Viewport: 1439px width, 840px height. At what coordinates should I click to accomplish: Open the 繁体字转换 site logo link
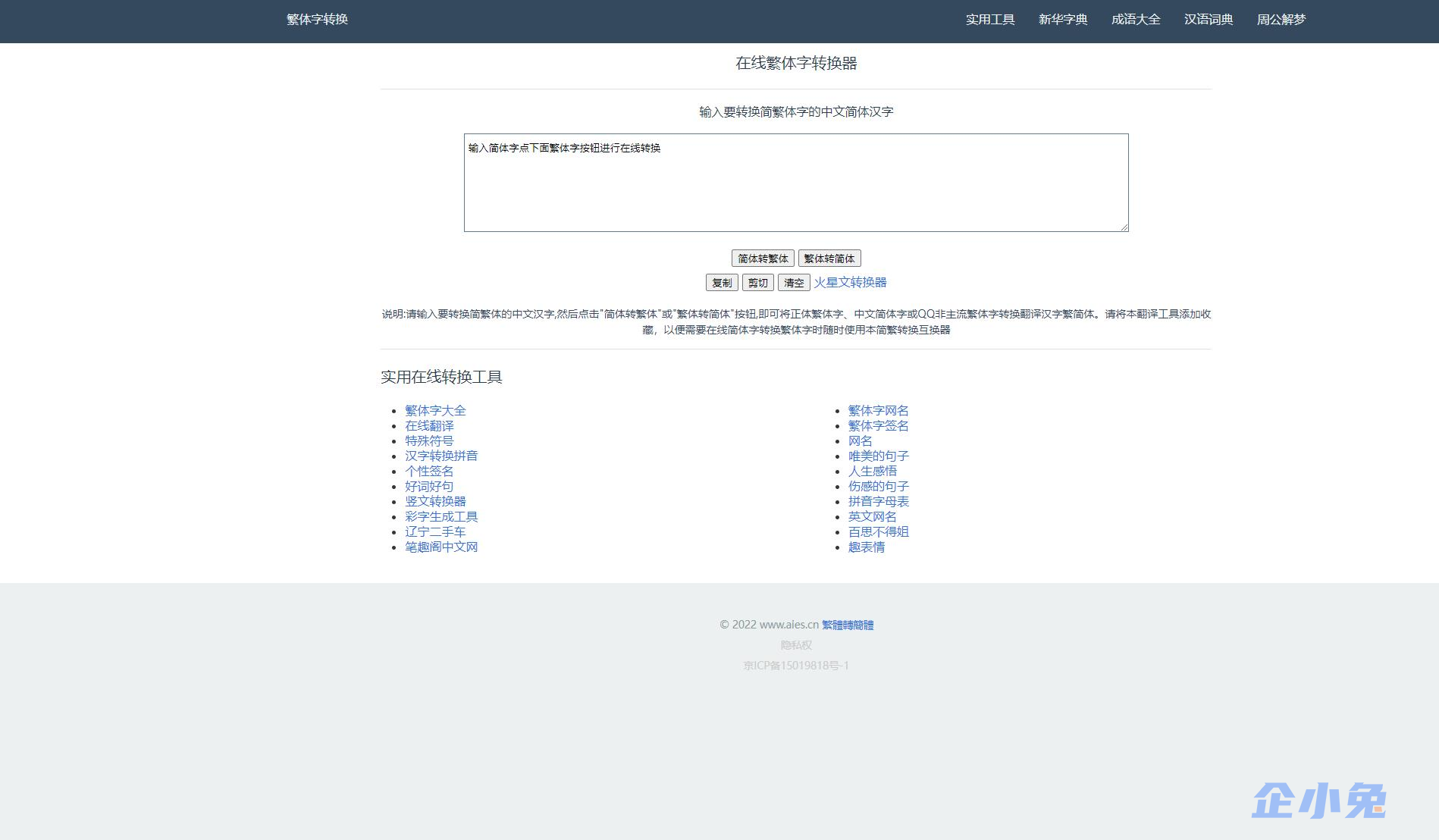click(x=317, y=20)
